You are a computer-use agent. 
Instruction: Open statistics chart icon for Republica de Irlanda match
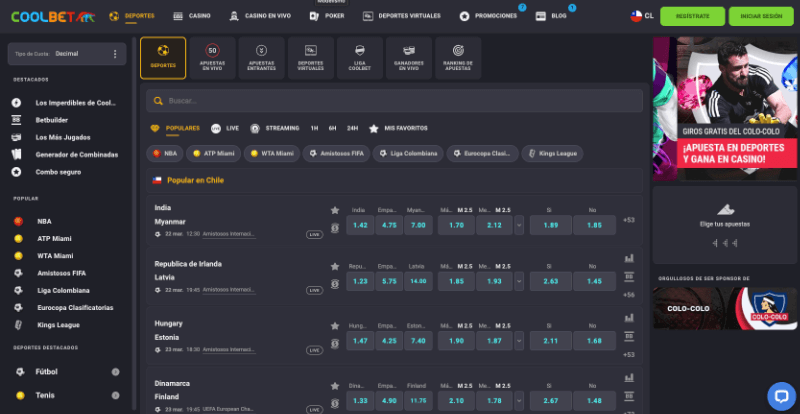(x=628, y=257)
